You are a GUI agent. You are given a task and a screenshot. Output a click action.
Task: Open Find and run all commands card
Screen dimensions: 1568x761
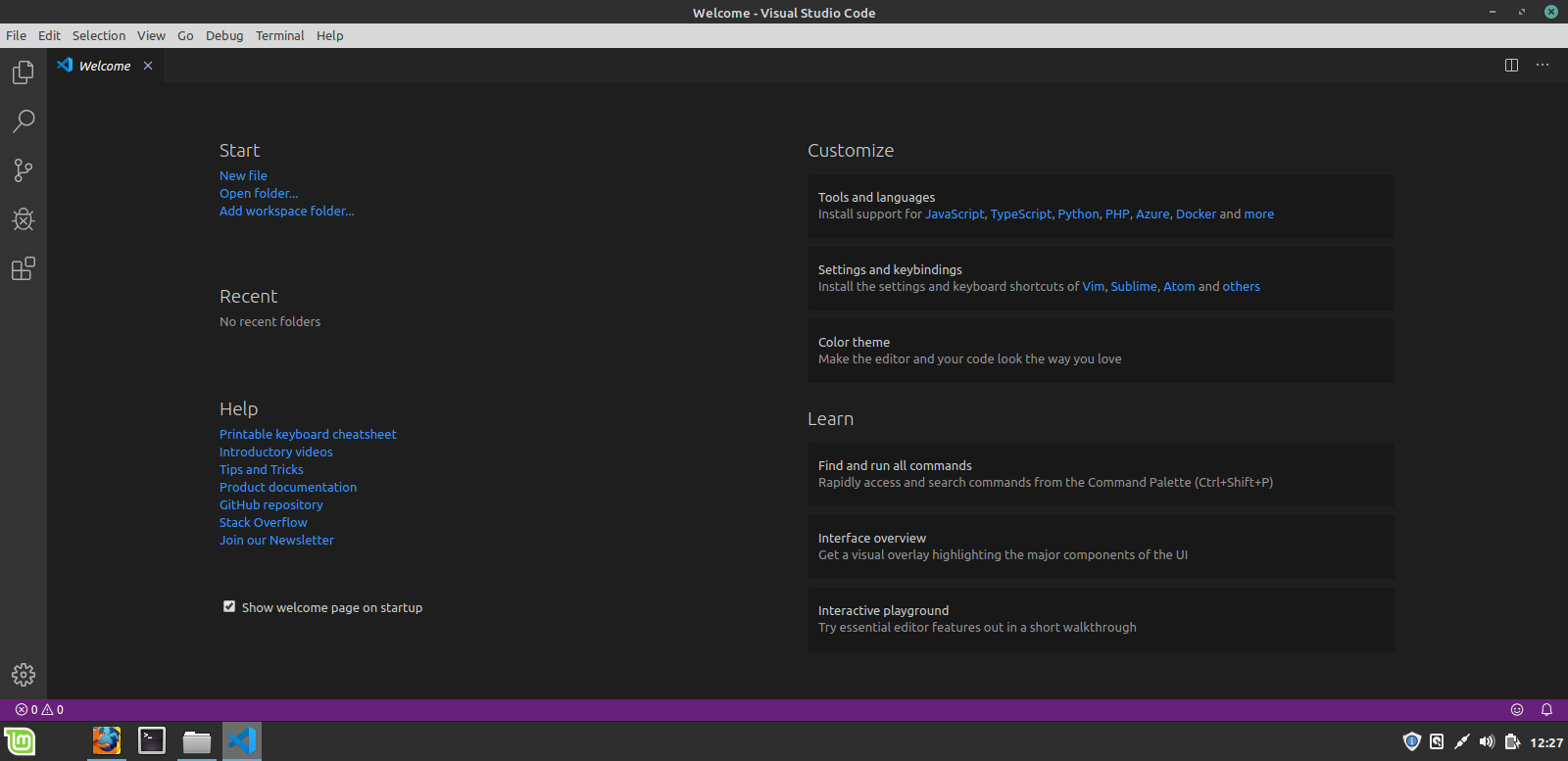tap(1101, 474)
